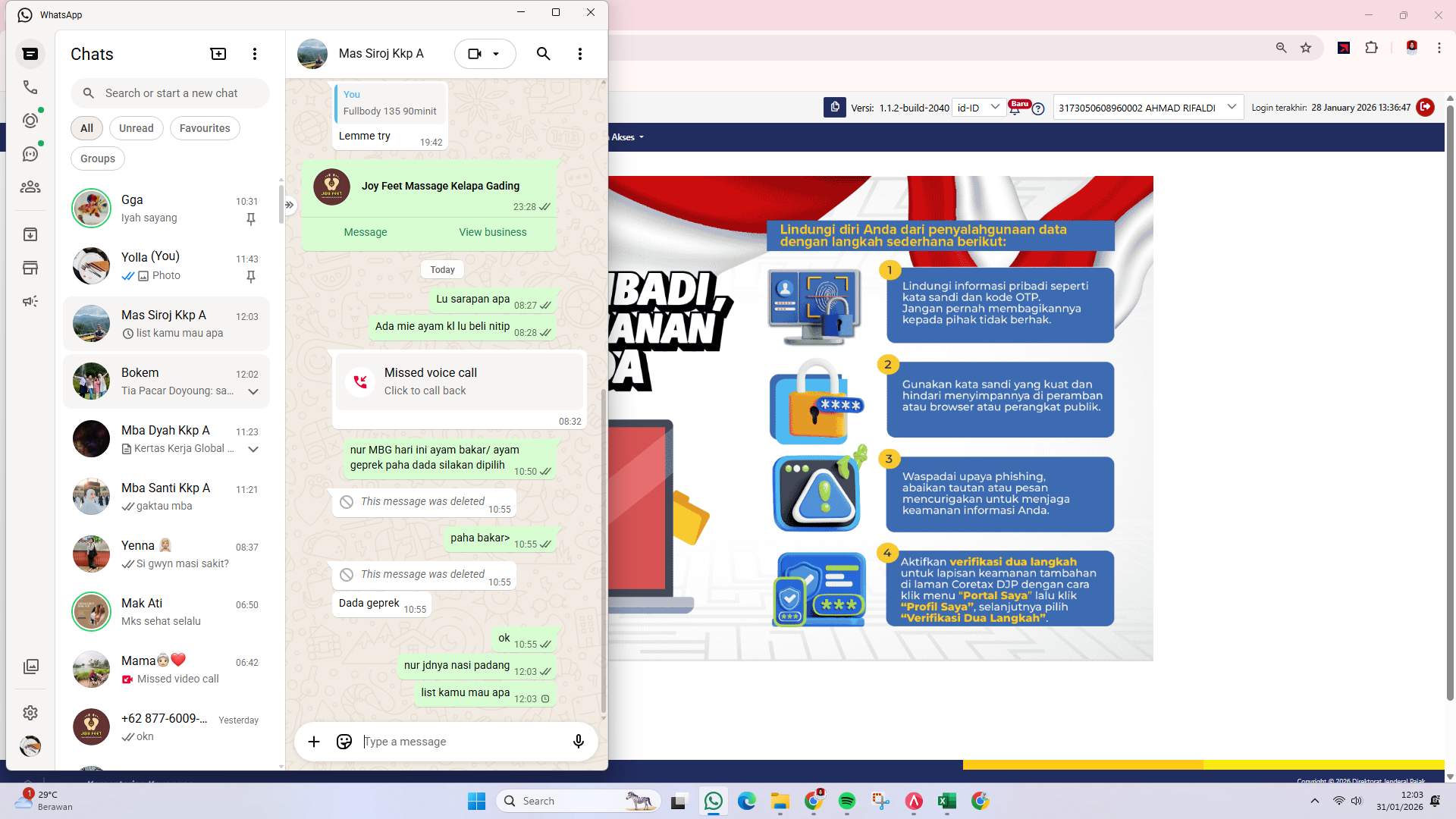Open the emoji picker in the message box
1456x819 pixels.
(x=344, y=742)
